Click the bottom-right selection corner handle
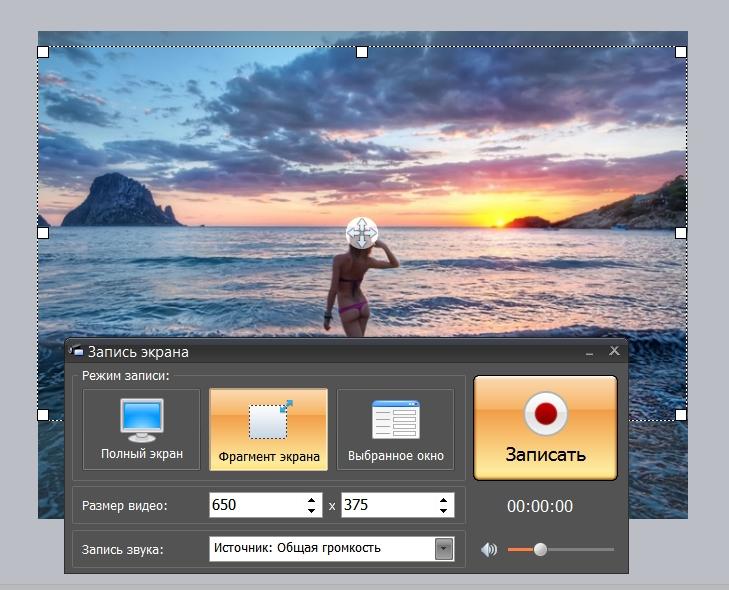 pos(681,414)
